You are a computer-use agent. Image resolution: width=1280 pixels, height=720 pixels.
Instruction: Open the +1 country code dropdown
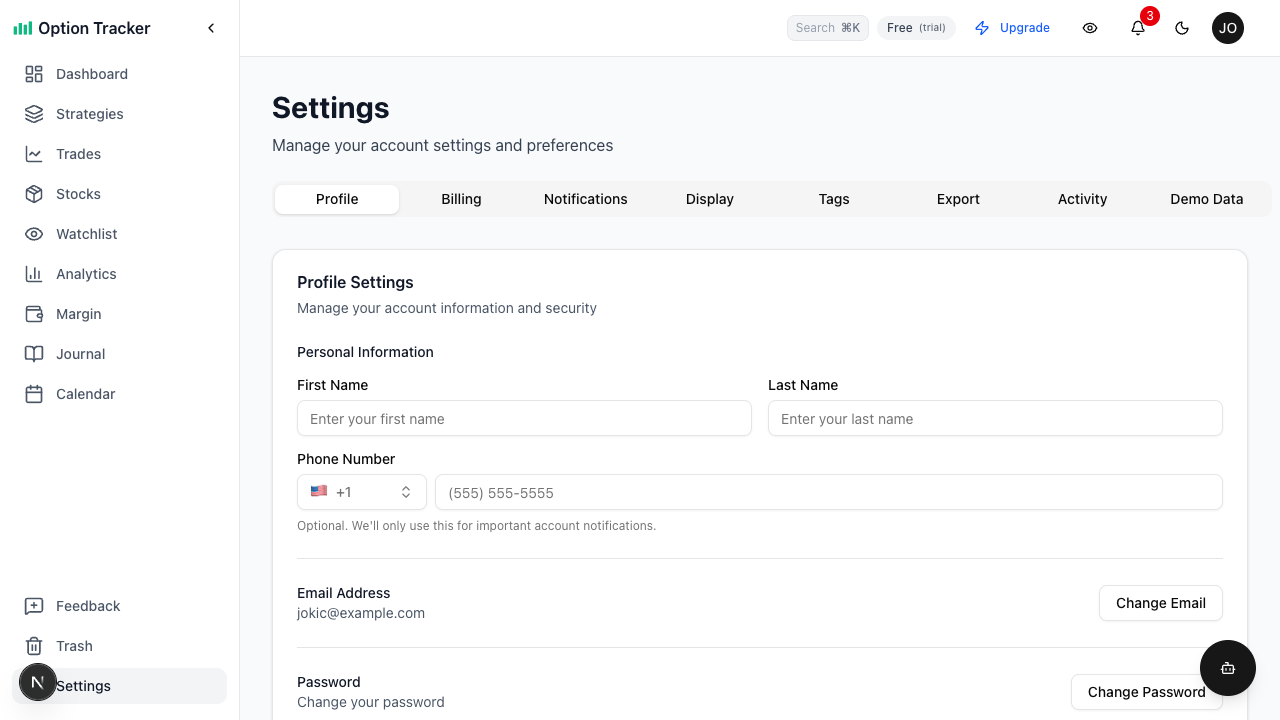click(x=361, y=492)
